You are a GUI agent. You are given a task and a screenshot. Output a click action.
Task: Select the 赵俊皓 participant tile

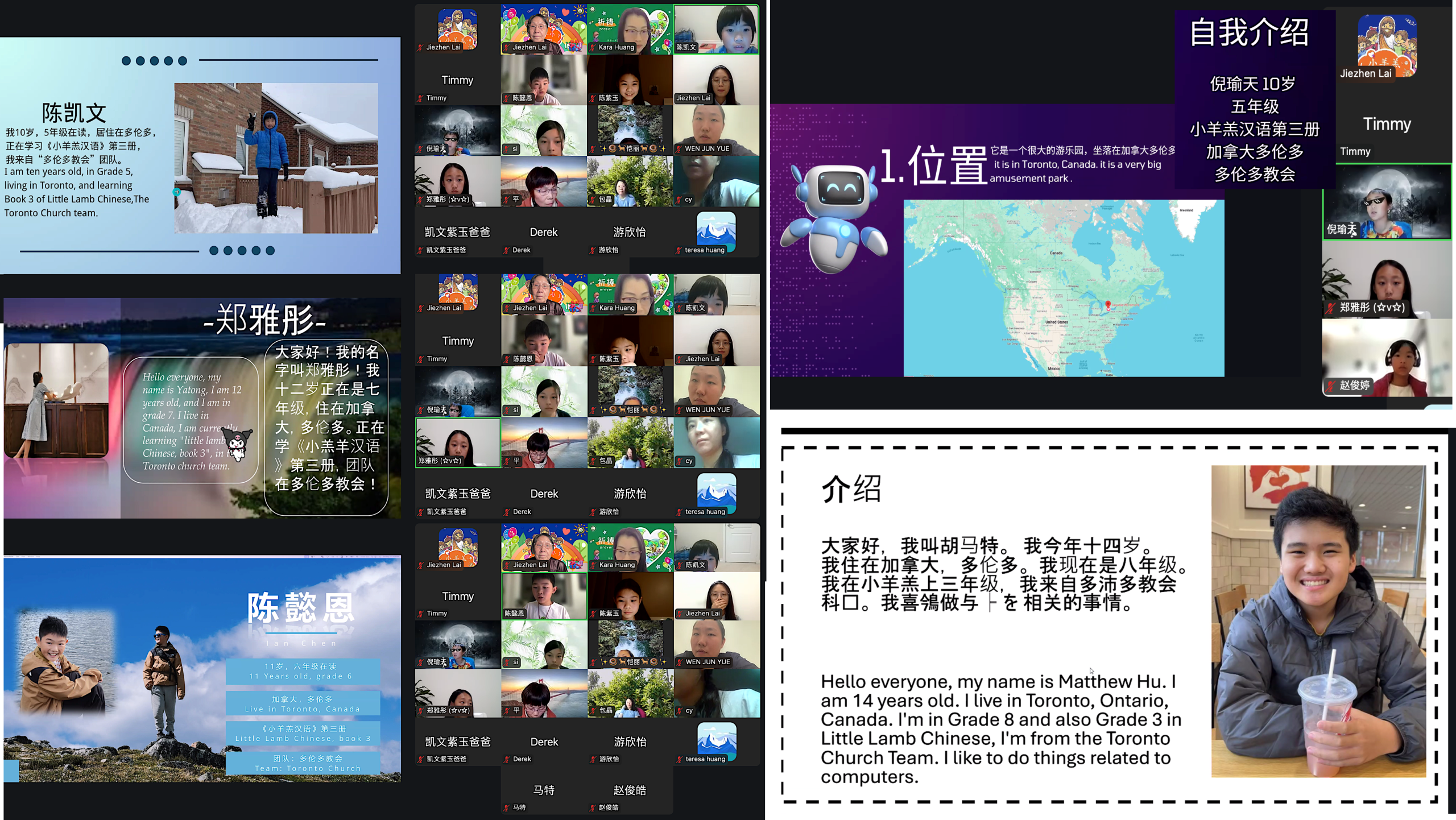(630, 790)
